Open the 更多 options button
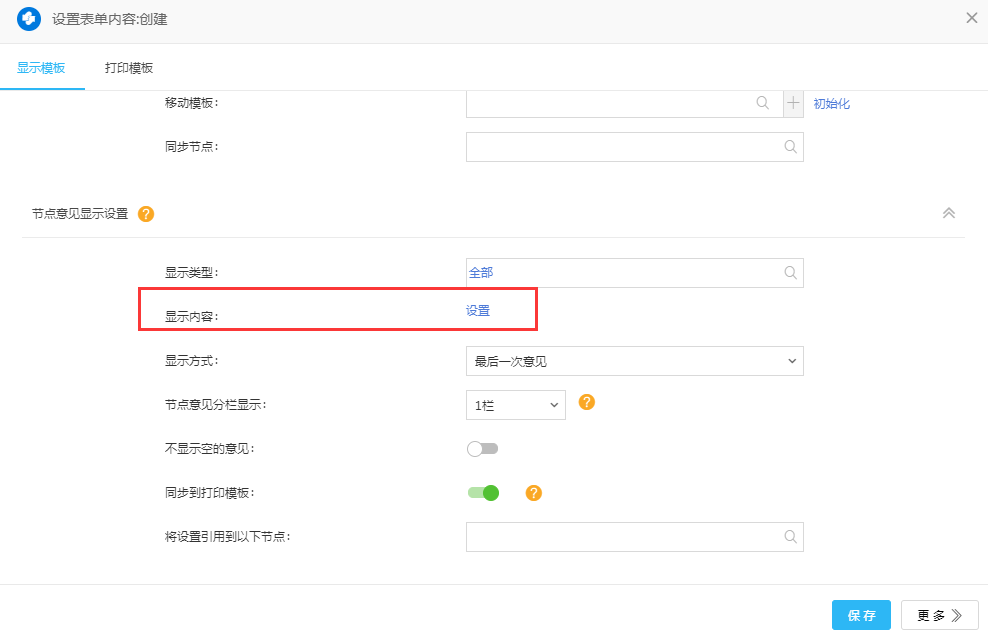The width and height of the screenshot is (988, 637). pos(939,615)
